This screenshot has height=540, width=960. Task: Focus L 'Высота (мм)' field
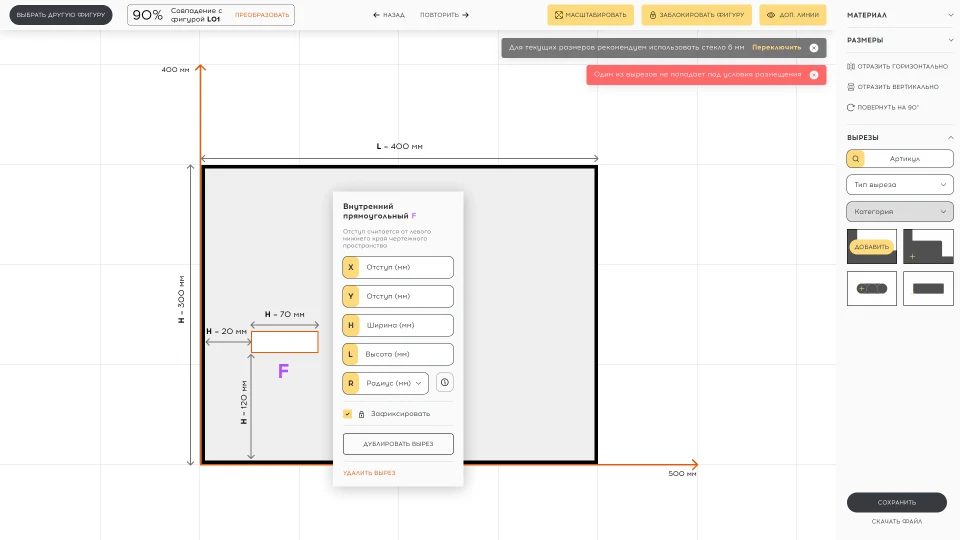coord(398,354)
